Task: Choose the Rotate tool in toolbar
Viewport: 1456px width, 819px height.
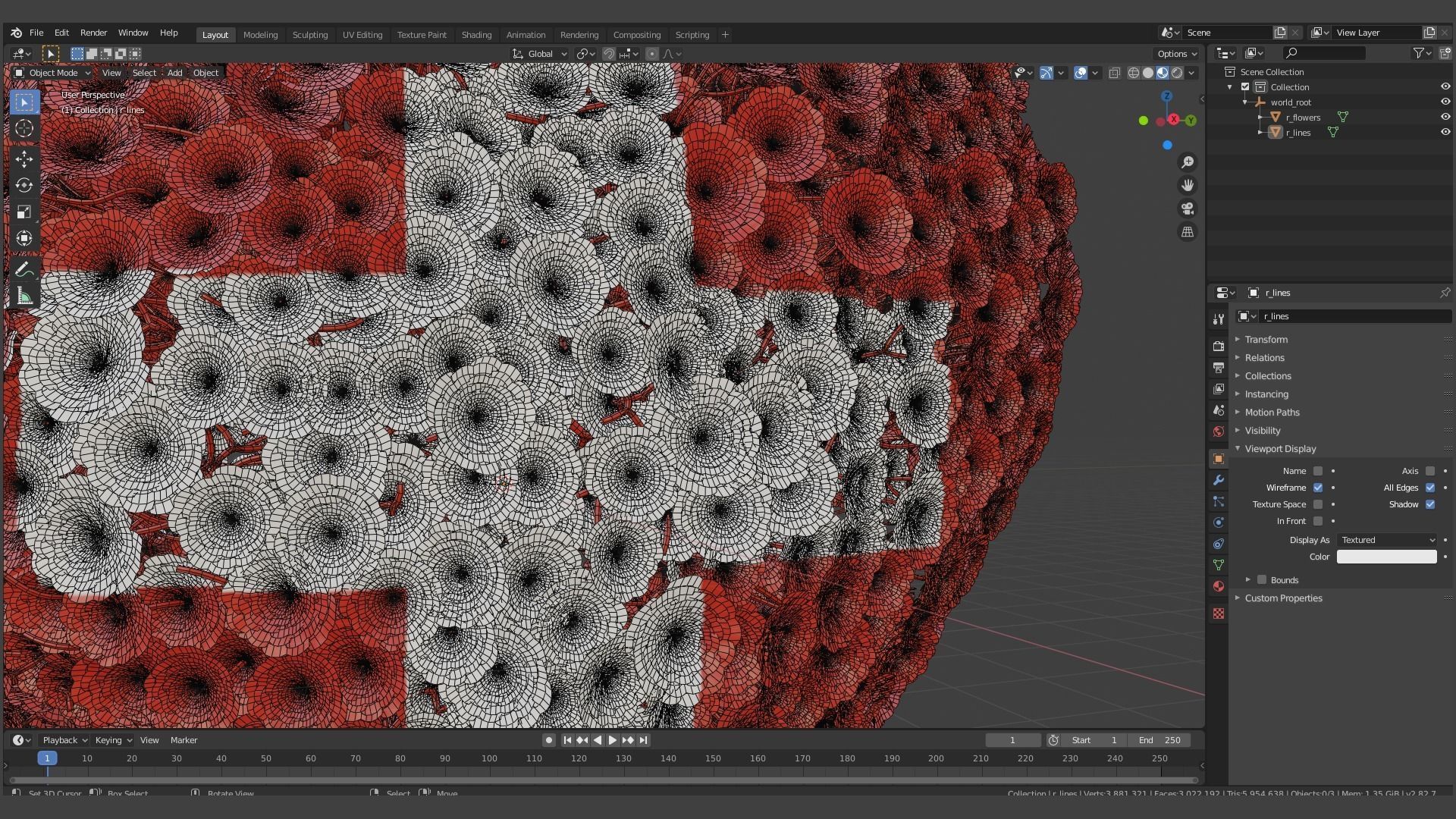Action: coord(24,185)
